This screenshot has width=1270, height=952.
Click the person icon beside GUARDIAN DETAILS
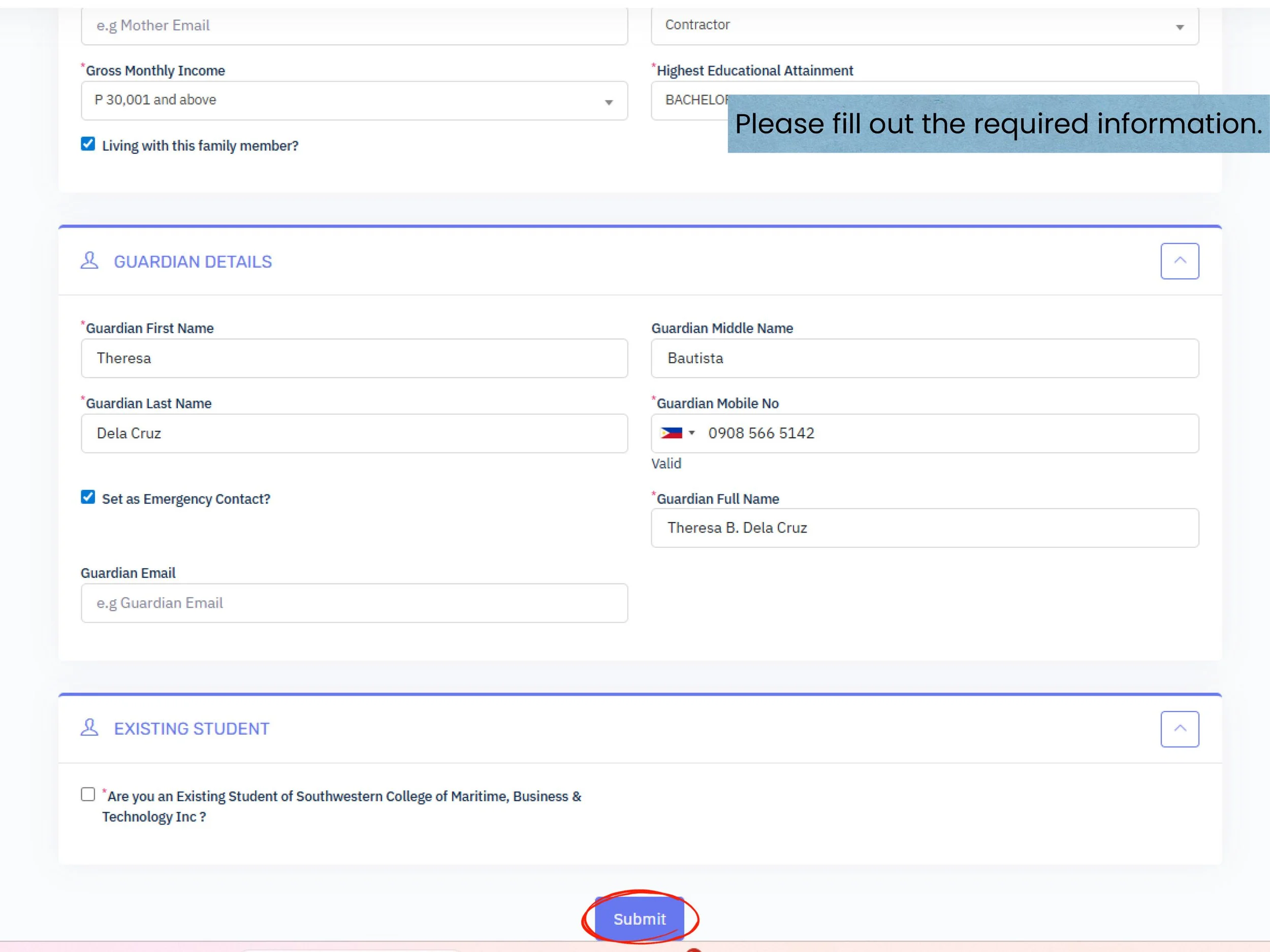tap(89, 261)
